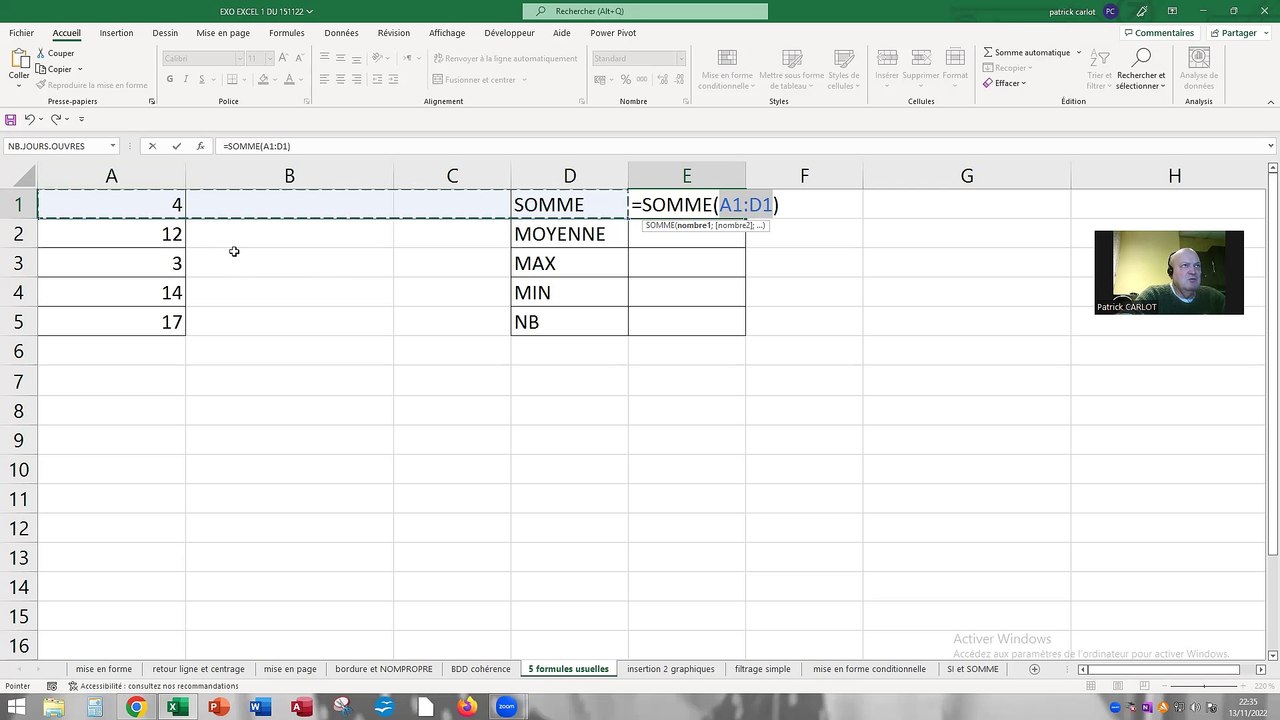Click the Chrome icon in the taskbar

(x=136, y=707)
